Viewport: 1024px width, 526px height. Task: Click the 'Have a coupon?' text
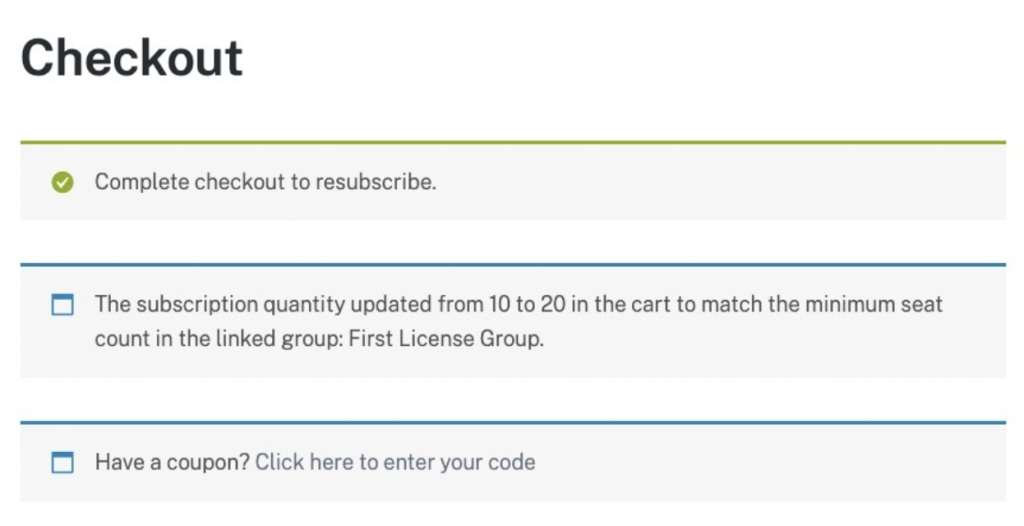coord(172,462)
